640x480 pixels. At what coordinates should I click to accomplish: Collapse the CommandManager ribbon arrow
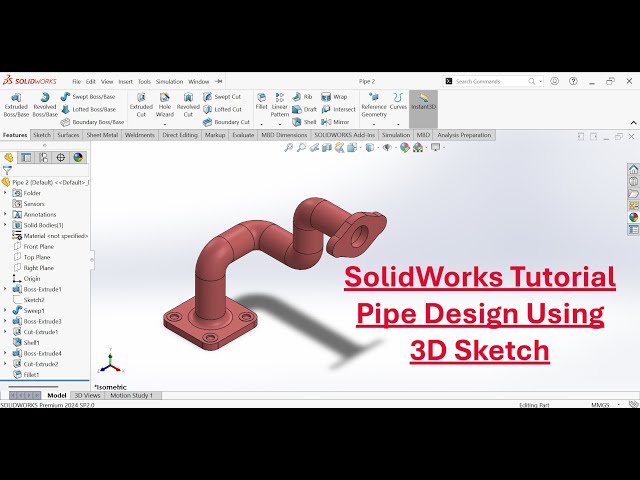(633, 122)
